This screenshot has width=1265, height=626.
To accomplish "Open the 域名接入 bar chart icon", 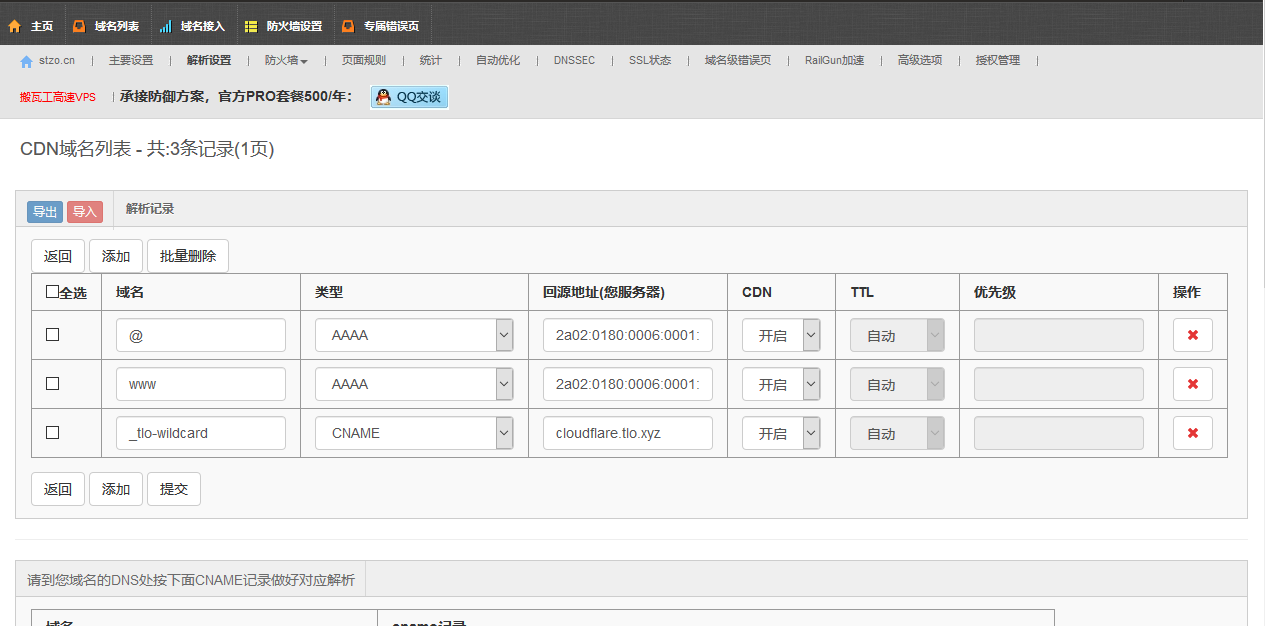I will pyautogui.click(x=165, y=26).
